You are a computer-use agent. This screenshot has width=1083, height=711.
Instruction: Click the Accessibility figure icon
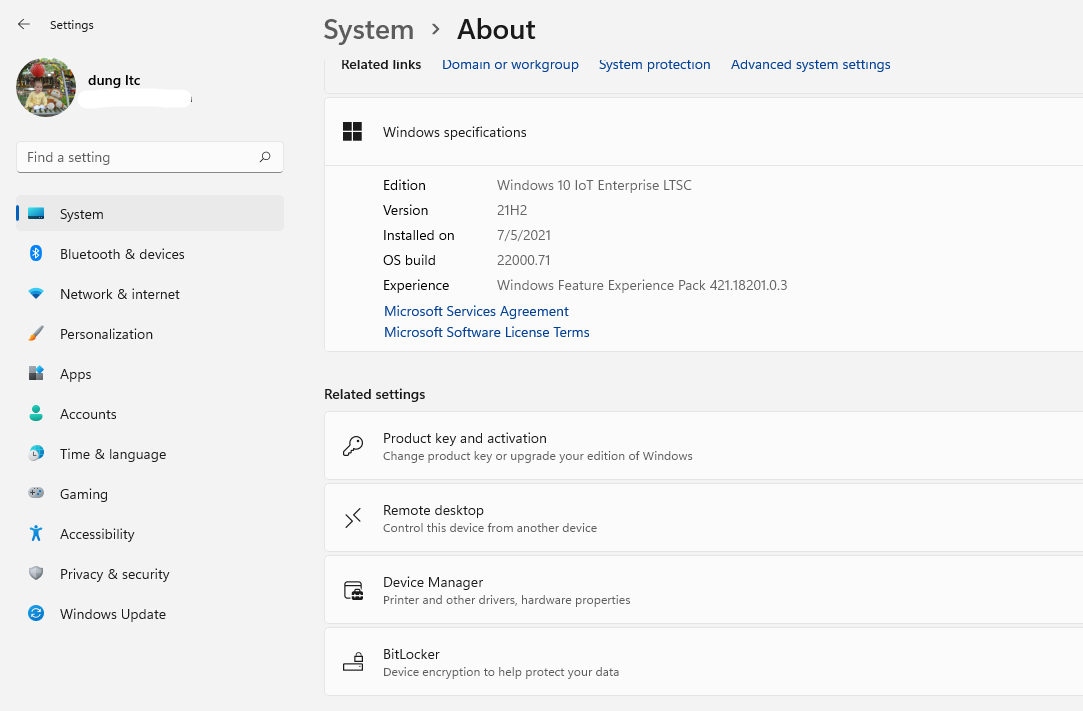[x=36, y=534]
